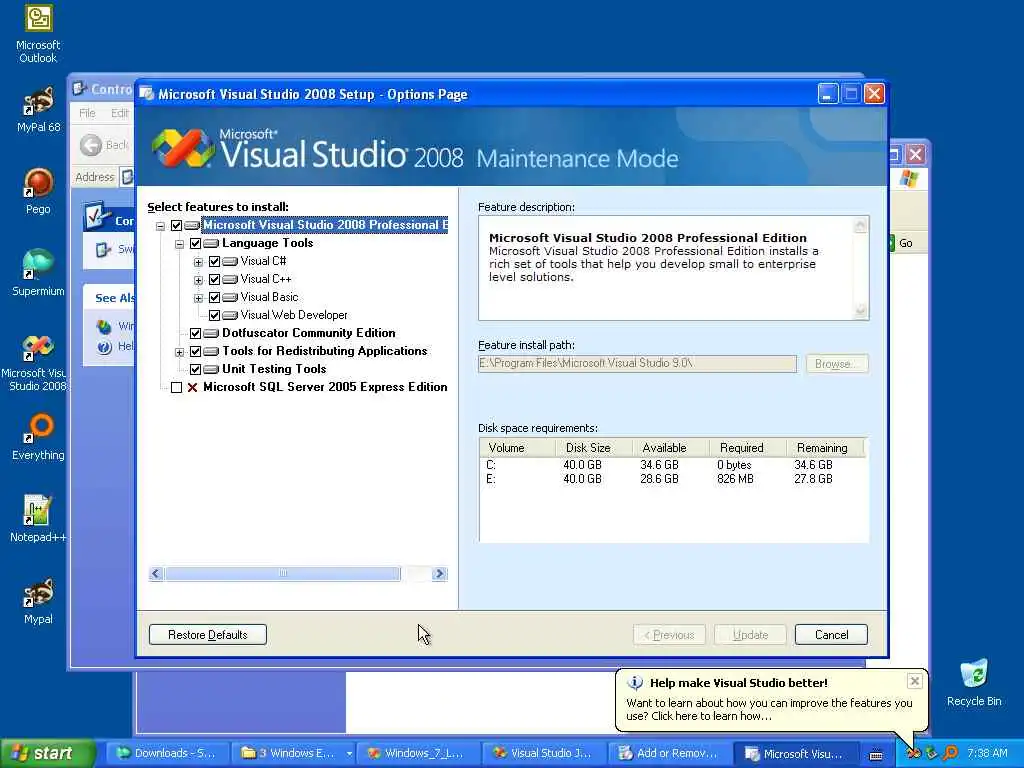Image resolution: width=1024 pixels, height=768 pixels.
Task: Check the Microsoft SQL Server 2005 Express checkbox
Action: (176, 387)
